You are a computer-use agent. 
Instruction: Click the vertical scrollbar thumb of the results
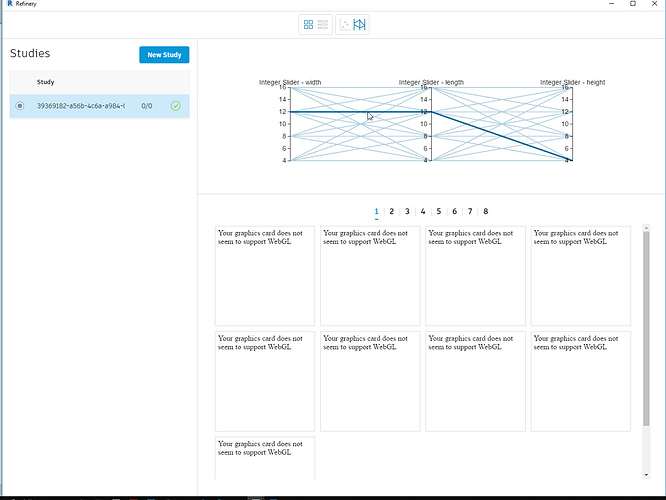pos(646,328)
